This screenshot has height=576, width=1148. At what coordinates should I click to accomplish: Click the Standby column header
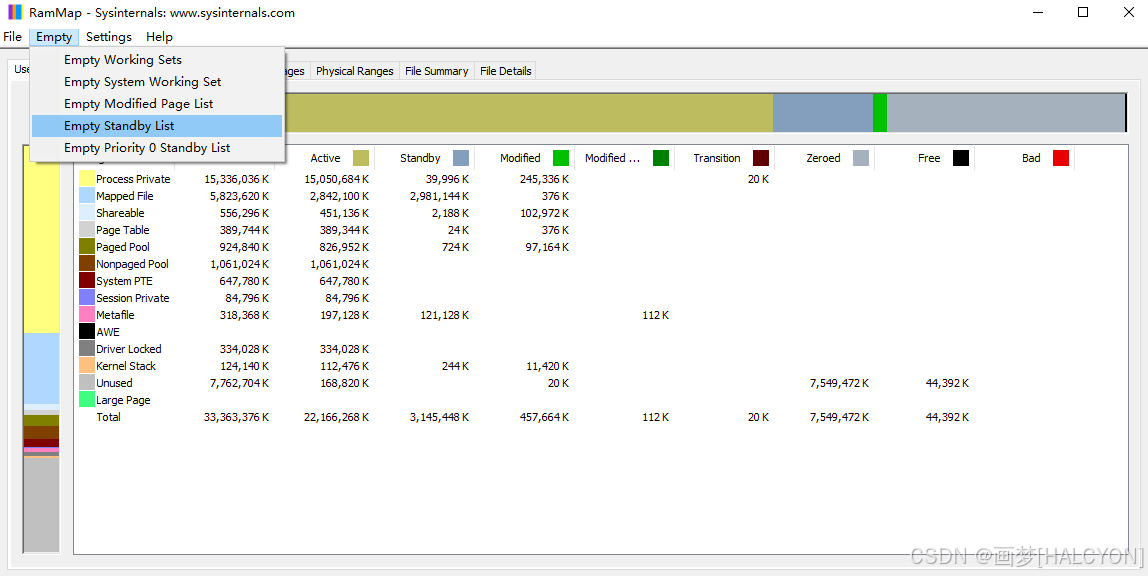(x=424, y=158)
